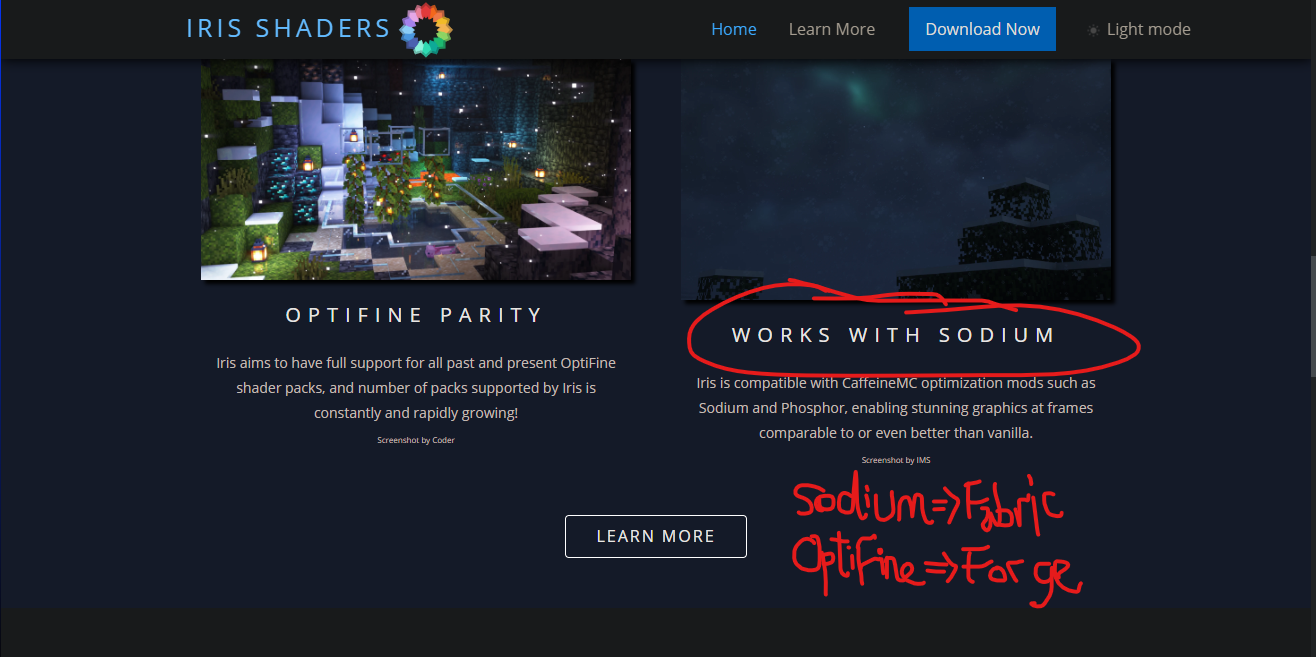The height and width of the screenshot is (657, 1316).
Task: Click the Screenshot by IMS credit
Action: click(896, 460)
